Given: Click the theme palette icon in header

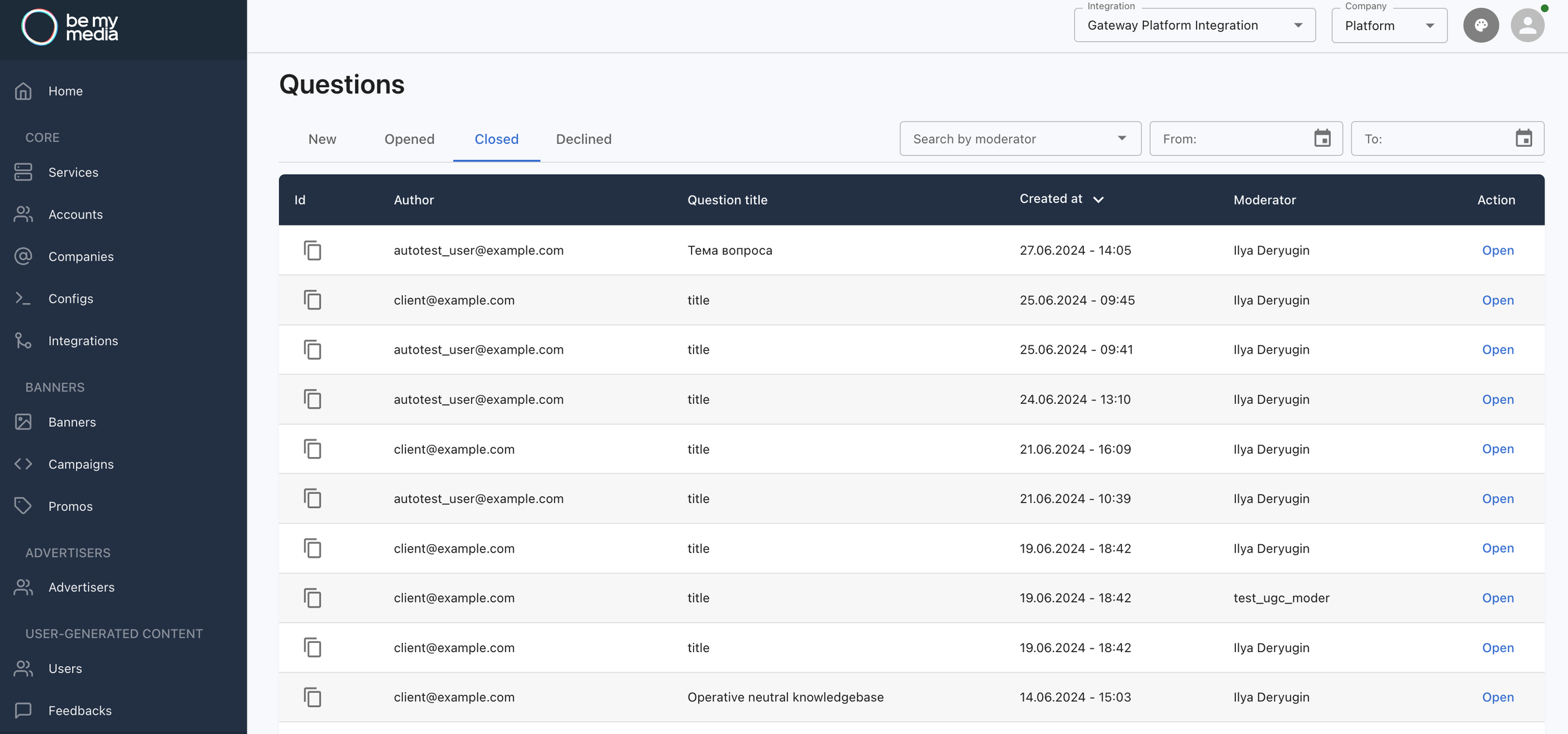Looking at the screenshot, I should 1481,26.
